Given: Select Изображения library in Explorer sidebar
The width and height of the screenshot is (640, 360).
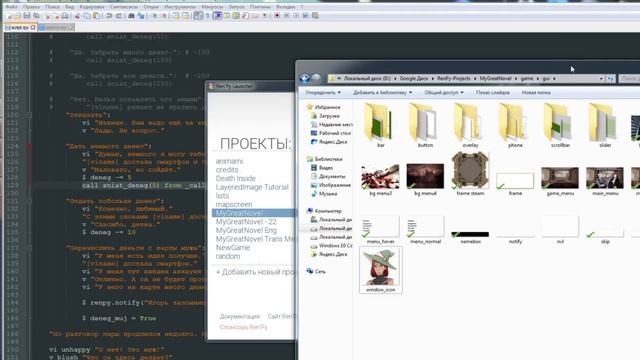Looking at the screenshot, I should [x=331, y=185].
